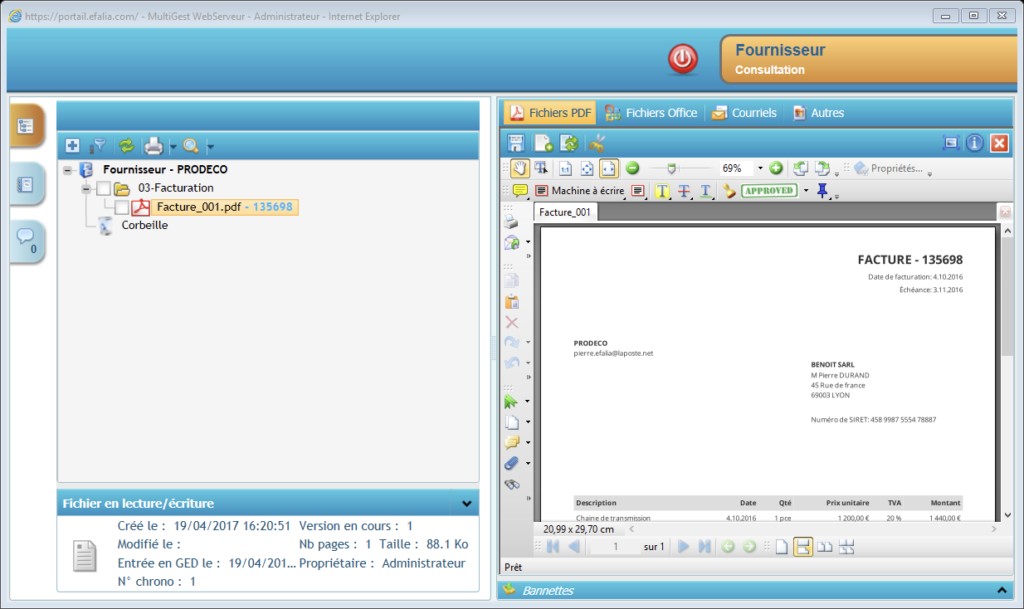Select the hand pan tool
Image resolution: width=1024 pixels, height=609 pixels.
point(520,168)
